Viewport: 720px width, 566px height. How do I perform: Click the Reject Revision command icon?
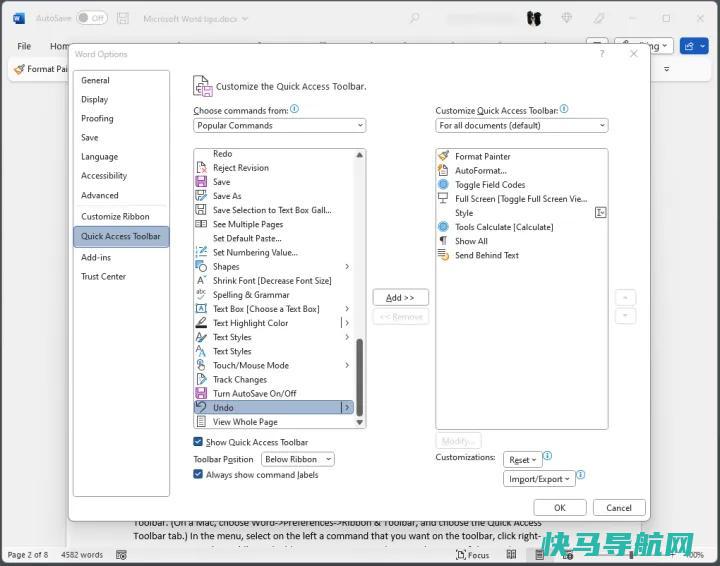pyautogui.click(x=201, y=168)
